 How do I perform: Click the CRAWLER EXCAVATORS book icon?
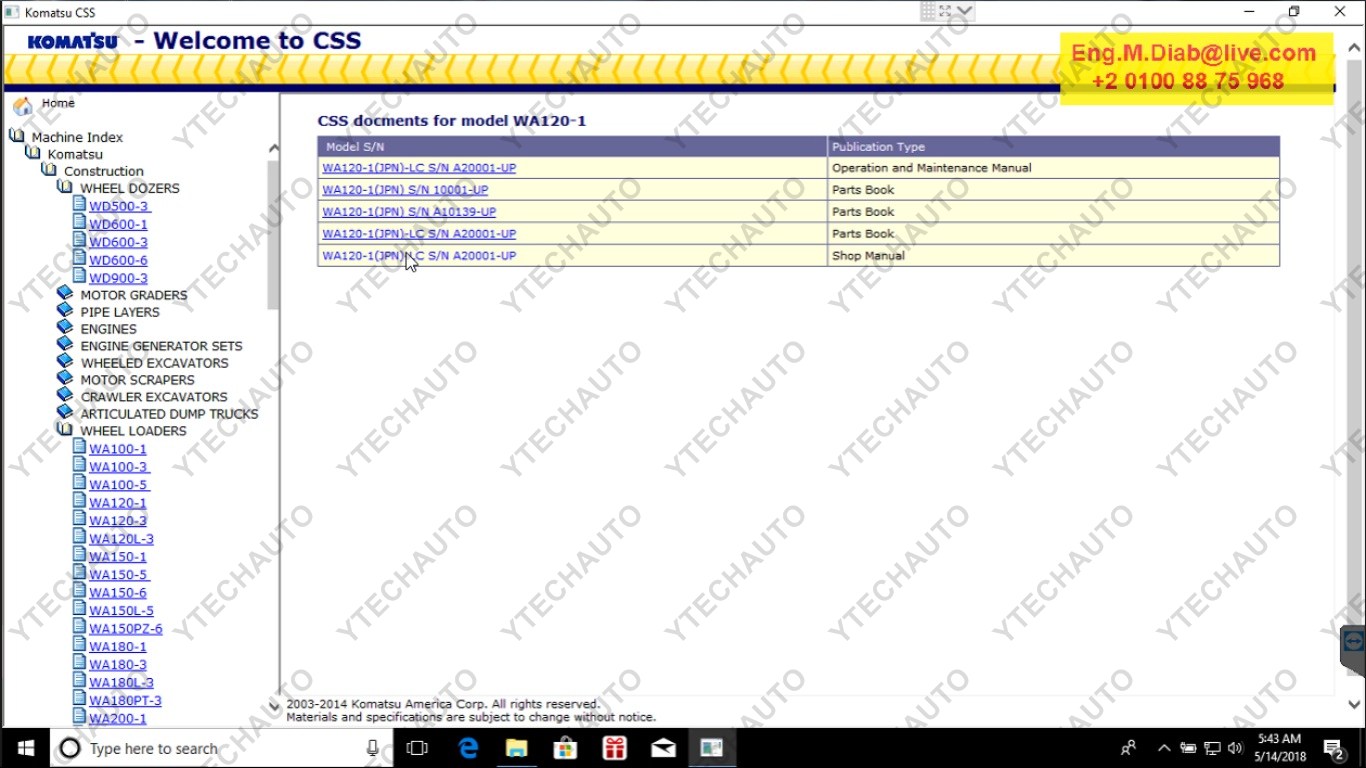click(65, 396)
